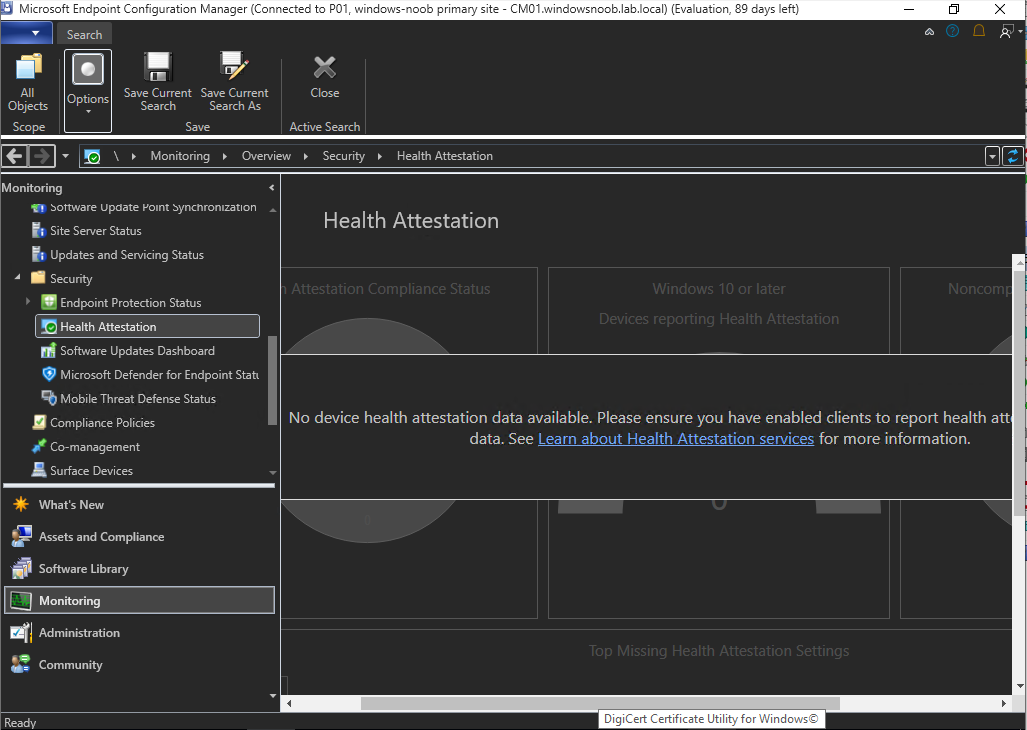Switch to Assets and Compliance workspace
Screen dimensions: 1027x730
tap(101, 537)
